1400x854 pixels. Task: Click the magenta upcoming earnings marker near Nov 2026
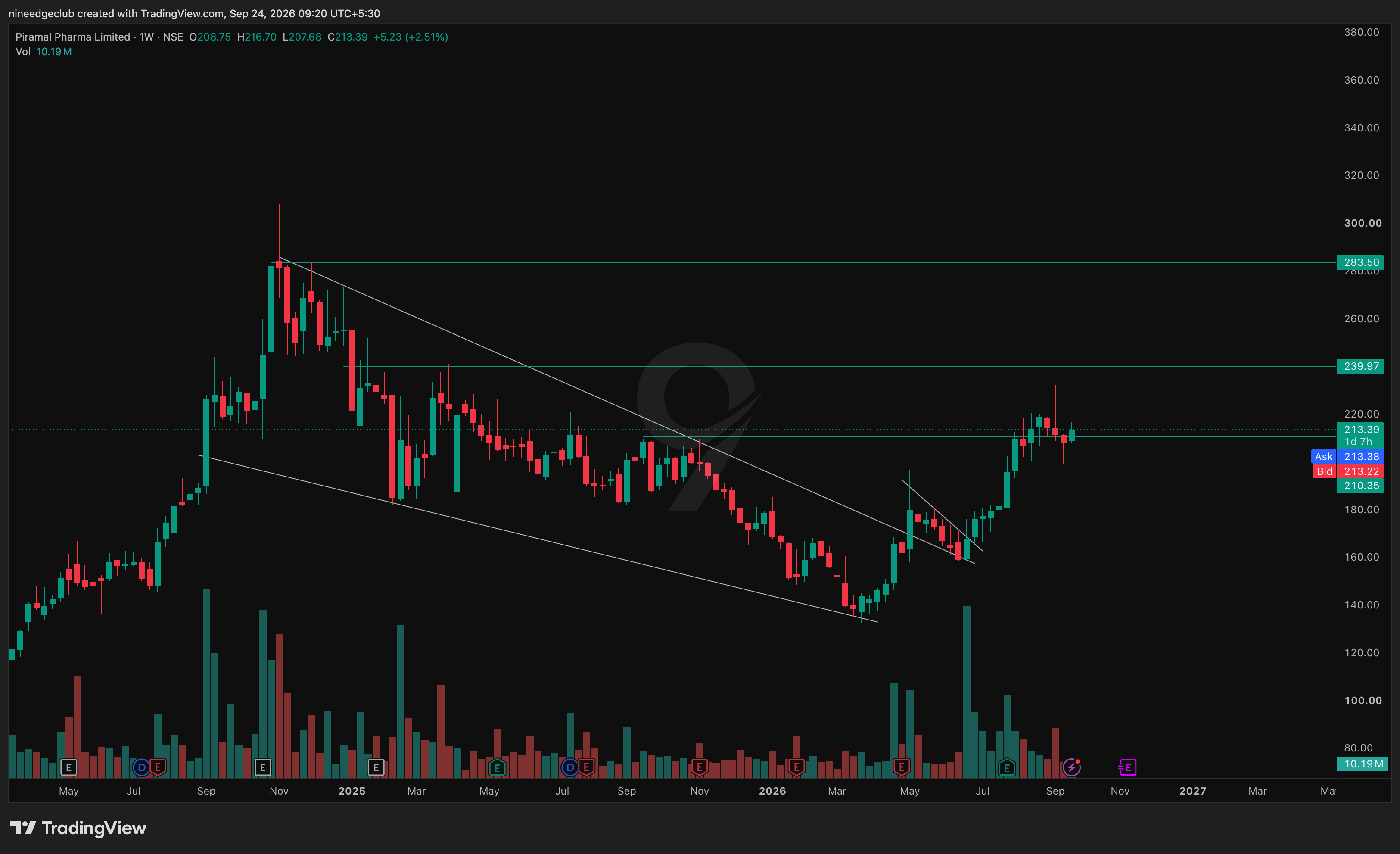click(x=1127, y=768)
